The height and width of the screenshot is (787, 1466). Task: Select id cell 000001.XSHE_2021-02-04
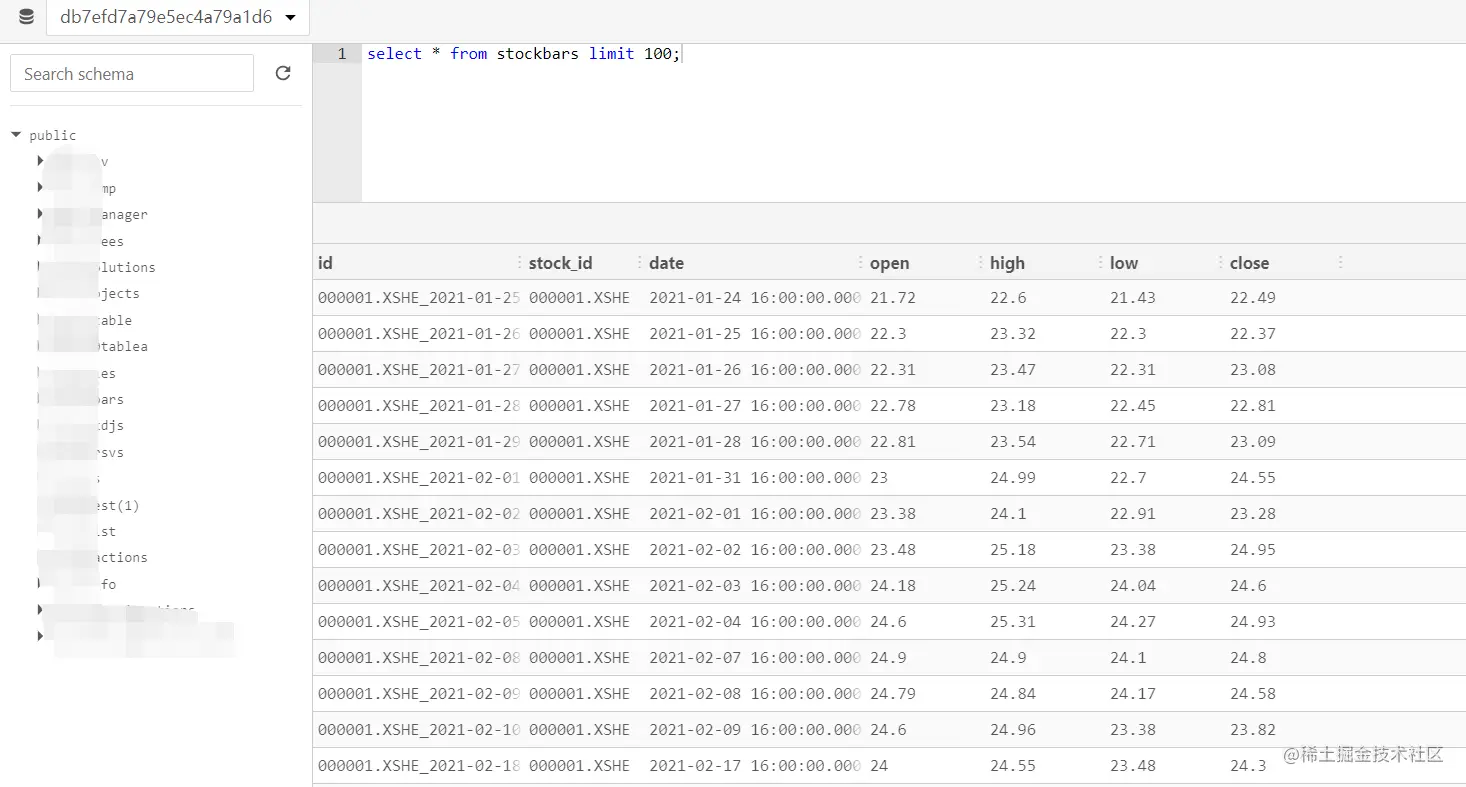419,585
